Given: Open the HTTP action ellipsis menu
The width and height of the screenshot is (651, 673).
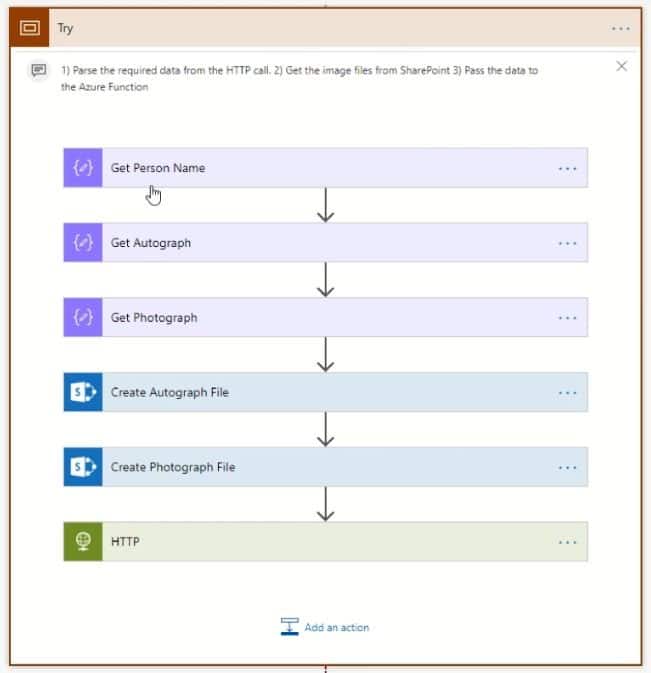Looking at the screenshot, I should pyautogui.click(x=567, y=542).
